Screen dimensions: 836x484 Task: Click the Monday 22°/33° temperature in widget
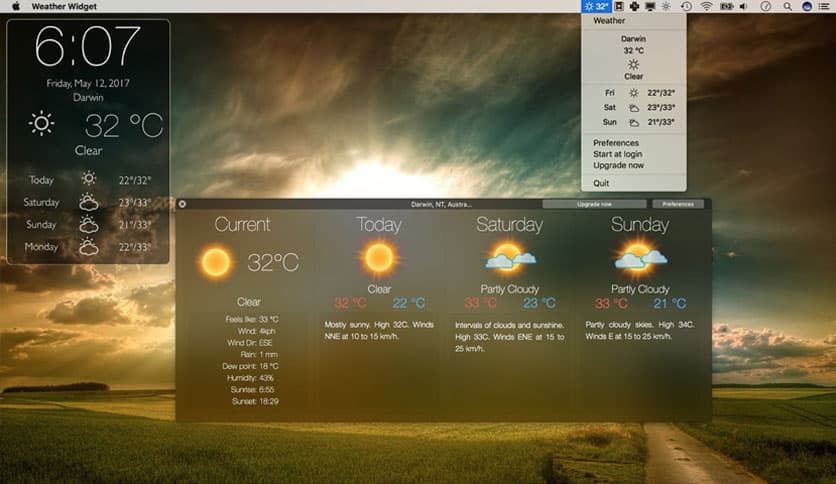(135, 247)
